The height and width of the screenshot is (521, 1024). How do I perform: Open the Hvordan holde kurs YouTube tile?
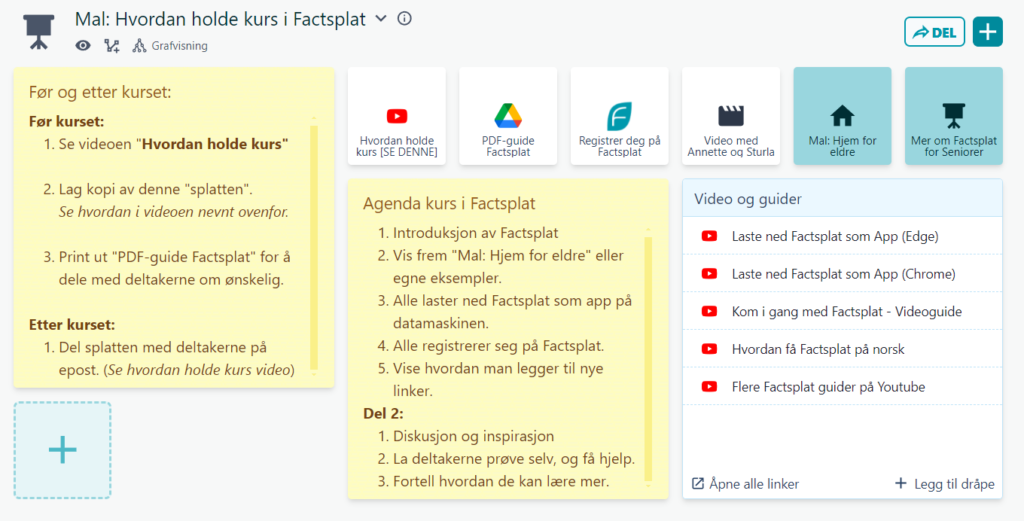tap(397, 118)
